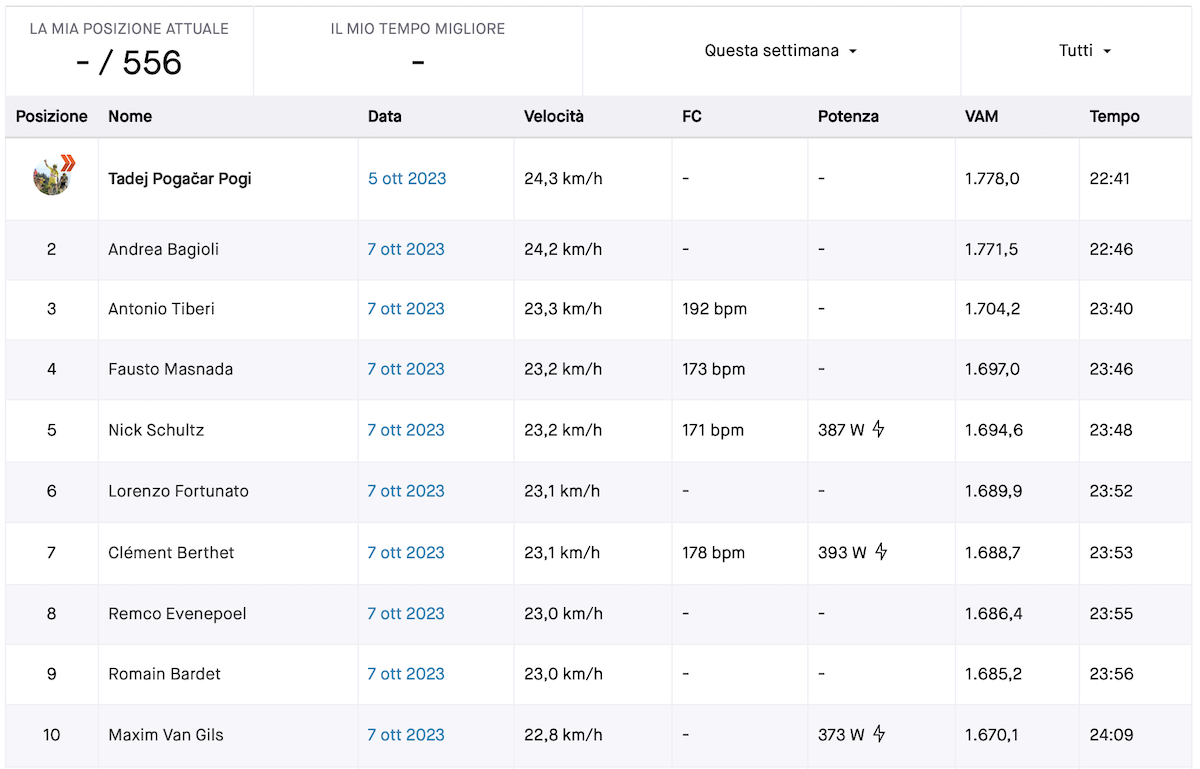1200x769 pixels.
Task: Click lightning icon beside Maxim Van Gils' power
Action: click(879, 735)
